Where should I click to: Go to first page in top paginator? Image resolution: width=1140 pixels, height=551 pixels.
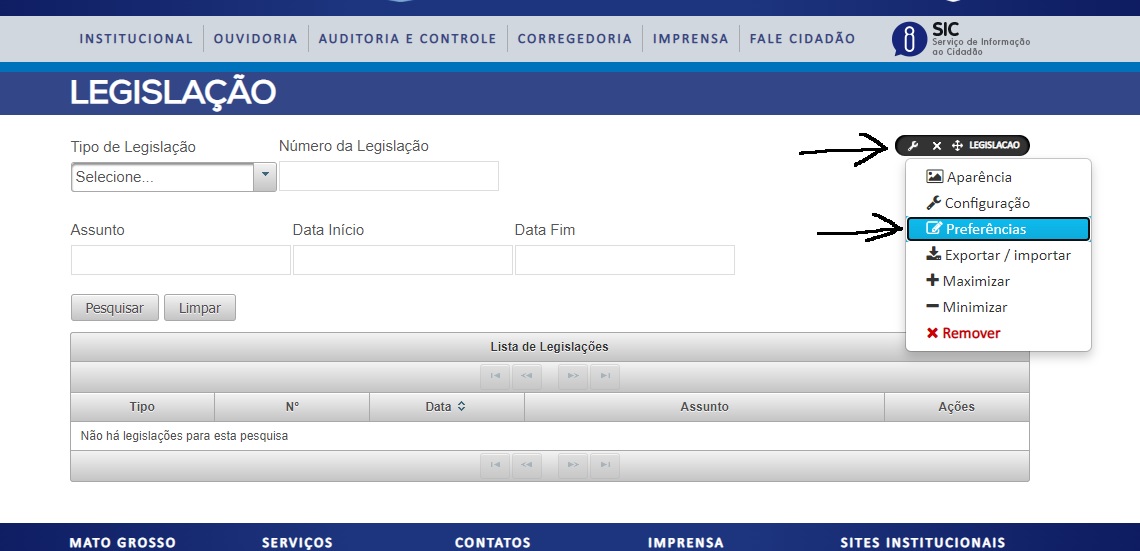[x=495, y=375]
